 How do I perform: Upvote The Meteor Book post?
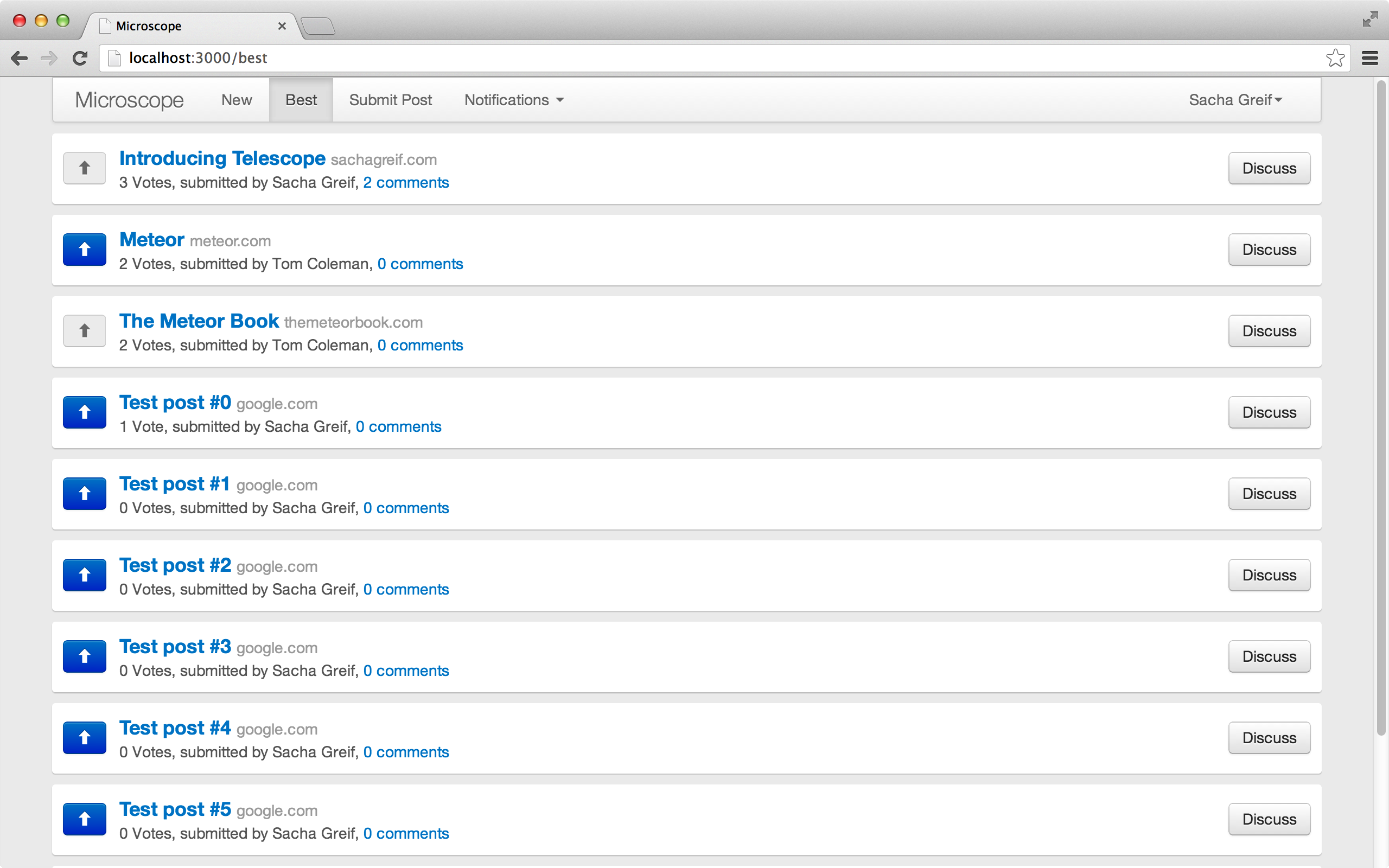(x=85, y=331)
